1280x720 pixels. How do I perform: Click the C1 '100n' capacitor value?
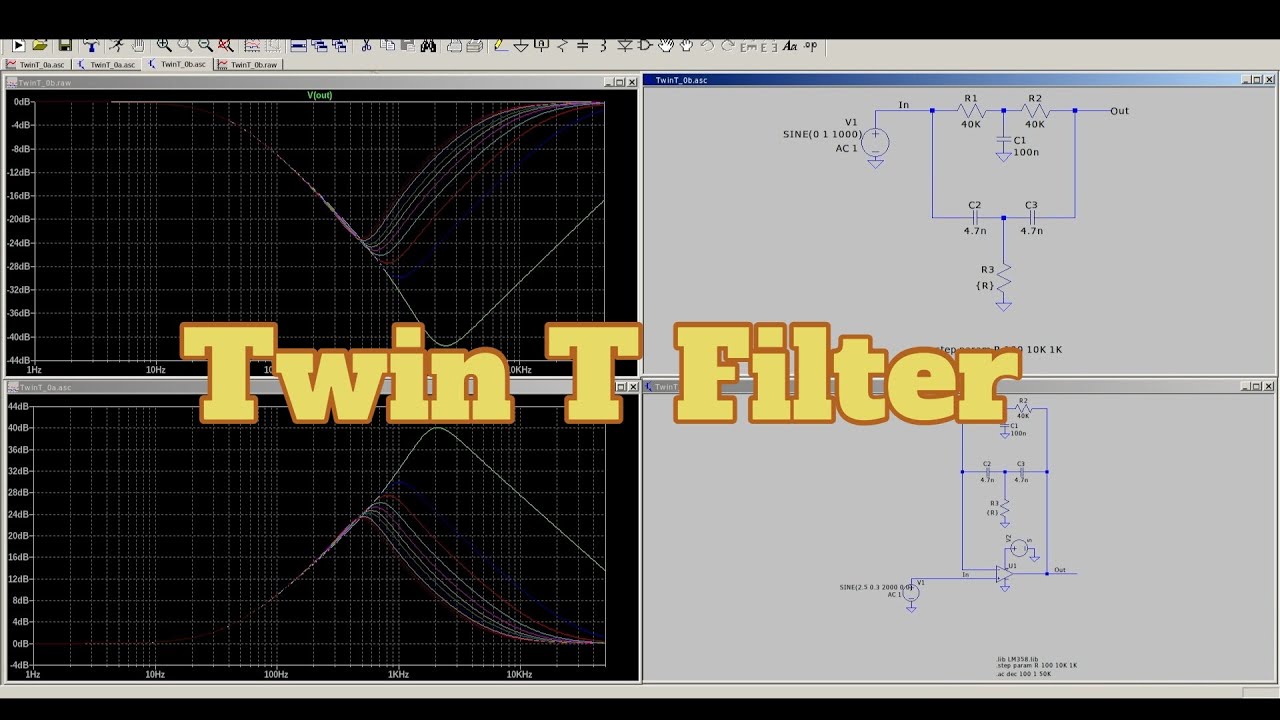[x=1026, y=152]
